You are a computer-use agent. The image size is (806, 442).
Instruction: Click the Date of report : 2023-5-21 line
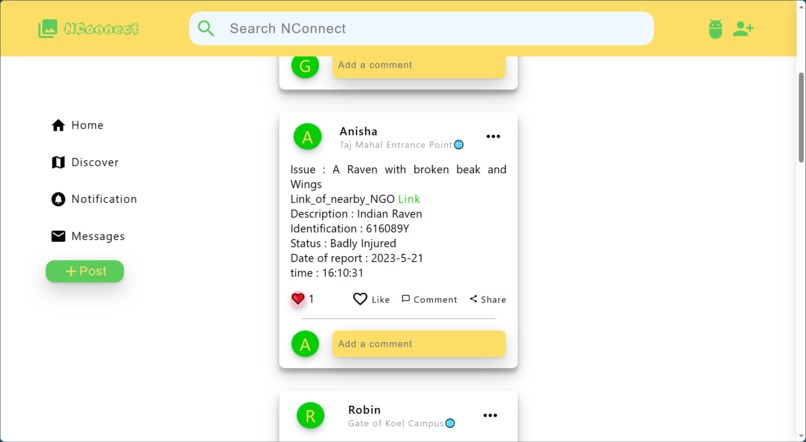coord(357,258)
